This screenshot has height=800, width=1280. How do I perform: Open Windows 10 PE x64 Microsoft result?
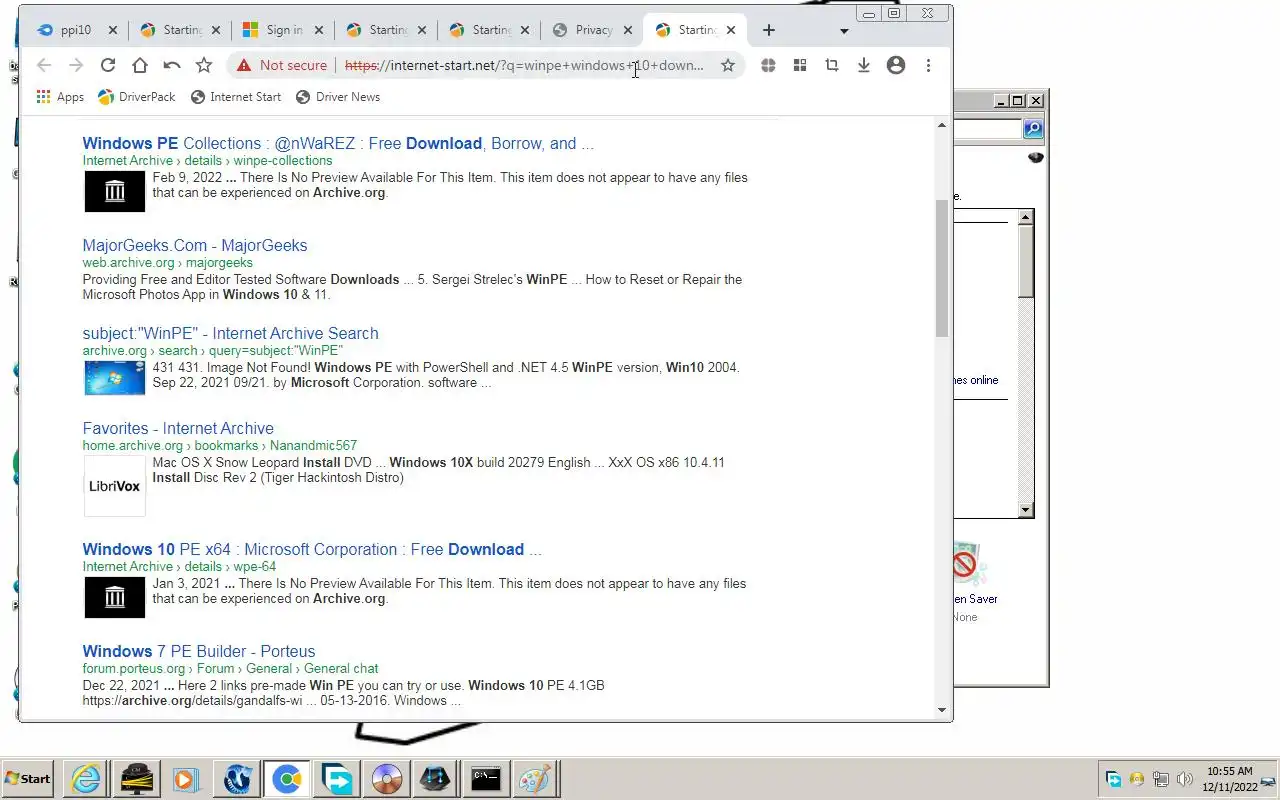pyautogui.click(x=312, y=549)
